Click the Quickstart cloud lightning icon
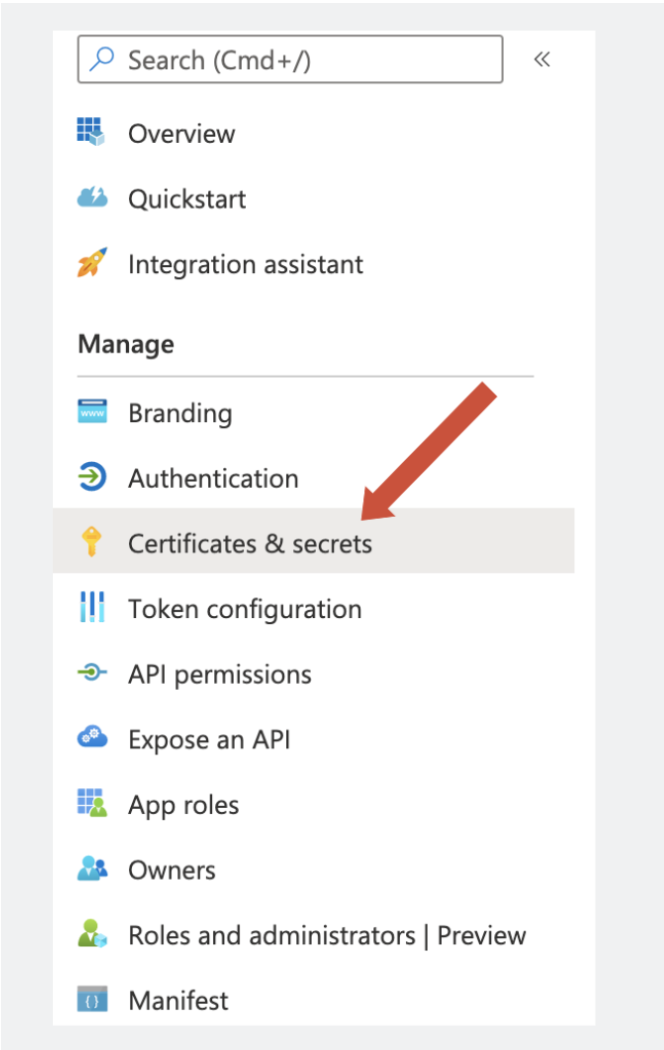The width and height of the screenshot is (664, 1050). coord(92,198)
